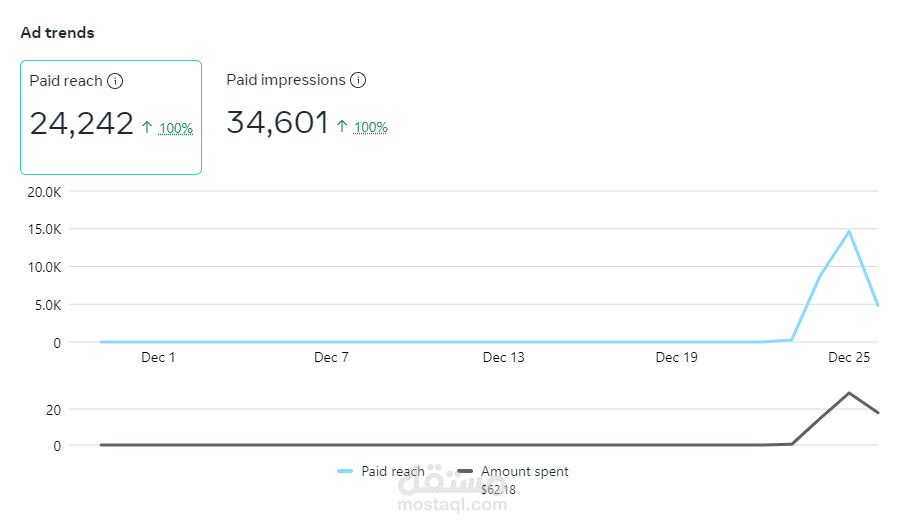The height and width of the screenshot is (525, 906).
Task: Click the peak of the blue Paid reach line
Action: (x=849, y=231)
